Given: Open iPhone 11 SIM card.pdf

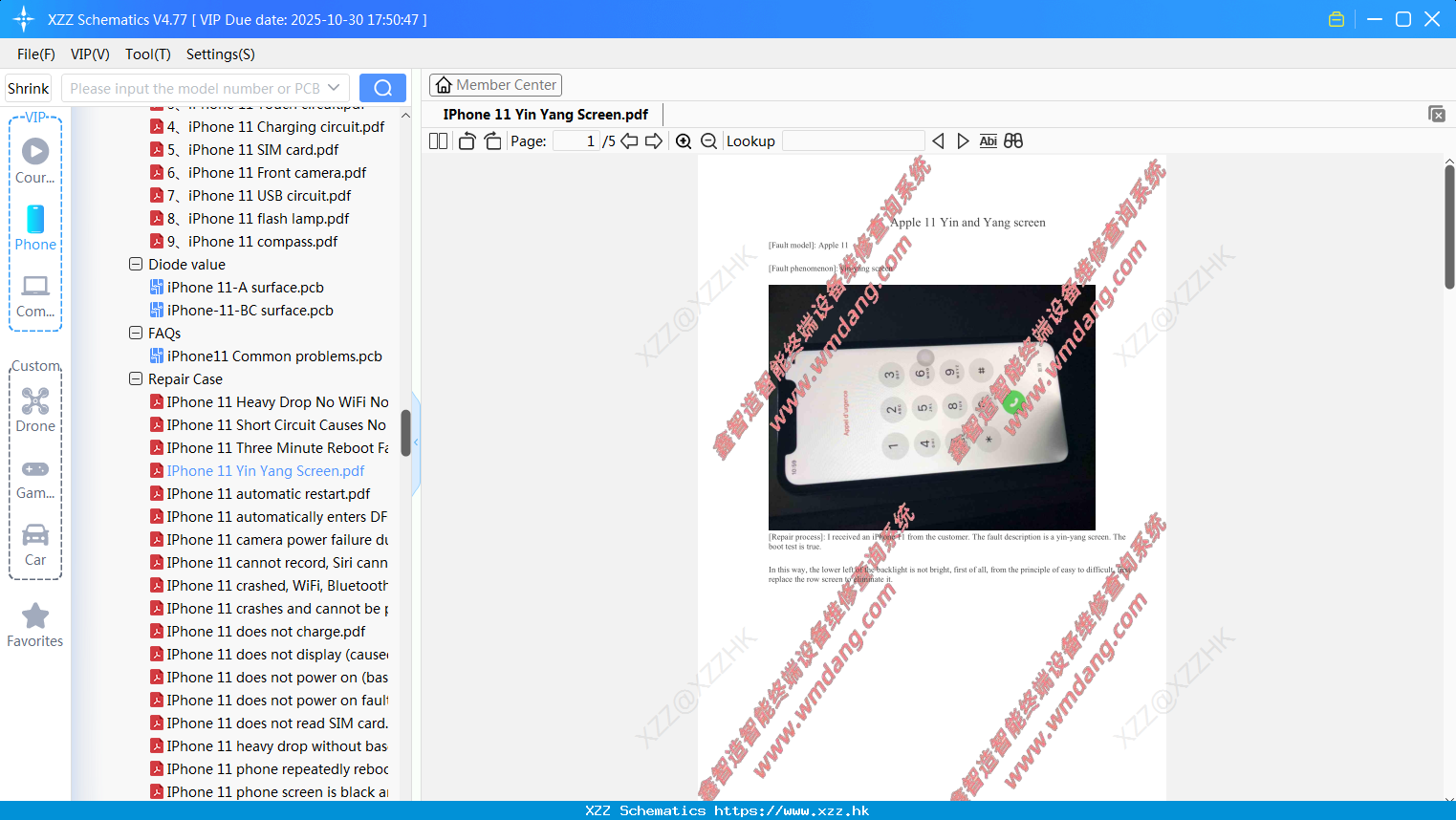Looking at the screenshot, I should pos(245,149).
